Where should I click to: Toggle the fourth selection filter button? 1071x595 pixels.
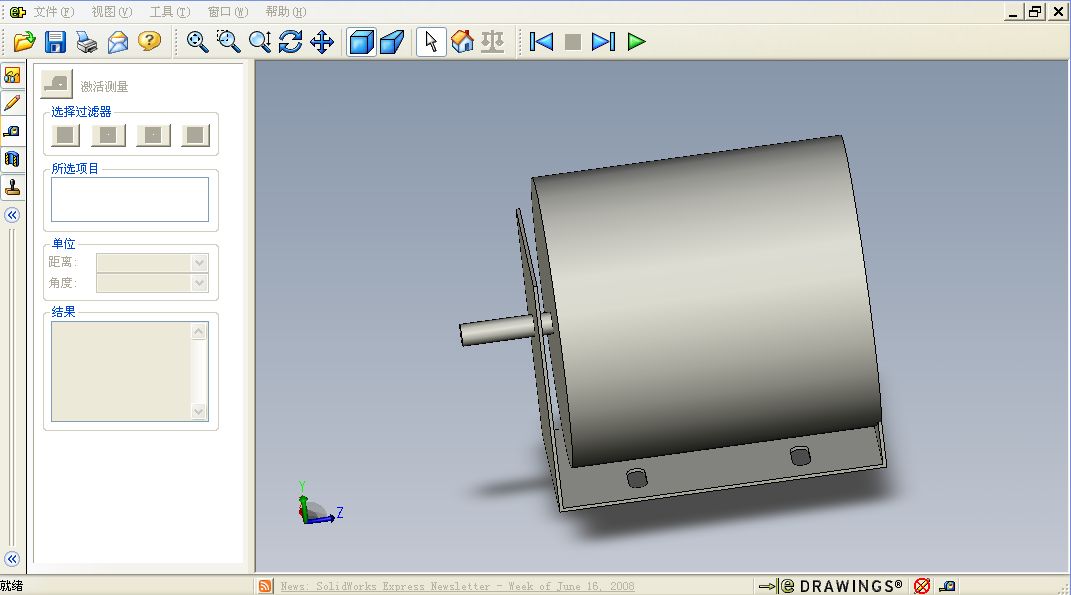coord(195,135)
